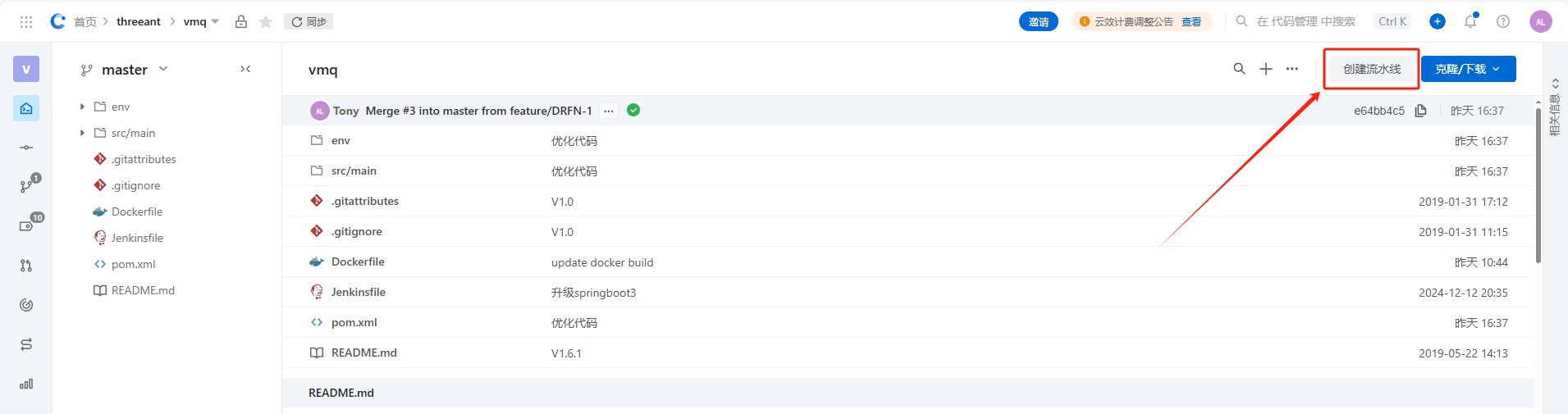Click the lock icon beside vmq
The width and height of the screenshot is (1568, 414).
[x=241, y=22]
